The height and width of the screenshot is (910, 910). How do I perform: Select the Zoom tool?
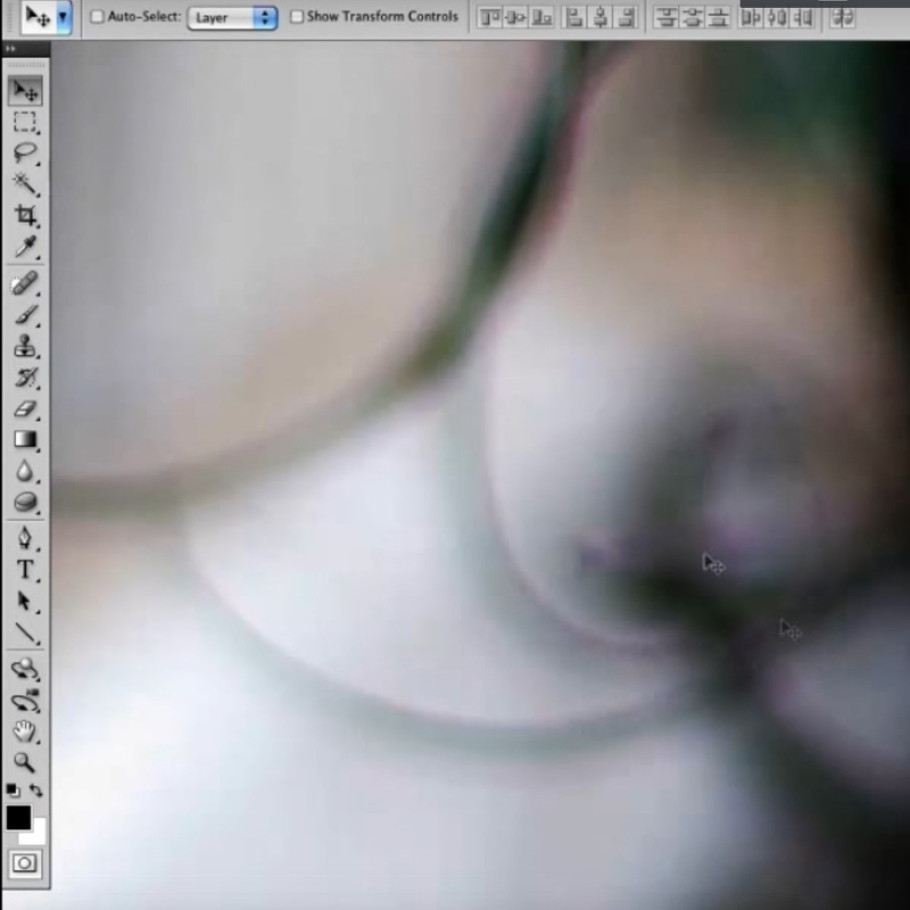(x=25, y=763)
